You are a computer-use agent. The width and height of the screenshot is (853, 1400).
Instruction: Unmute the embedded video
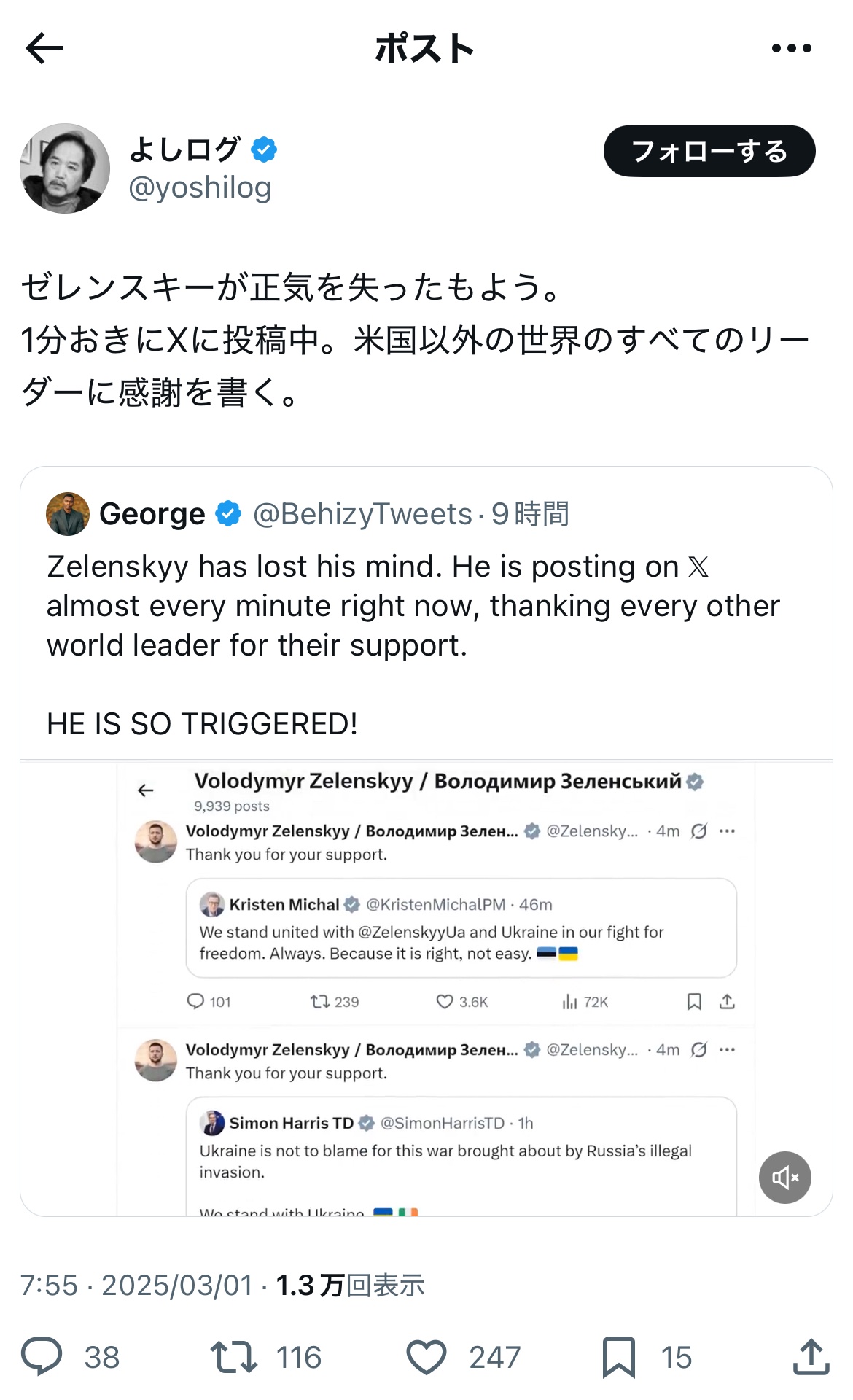point(784,1177)
